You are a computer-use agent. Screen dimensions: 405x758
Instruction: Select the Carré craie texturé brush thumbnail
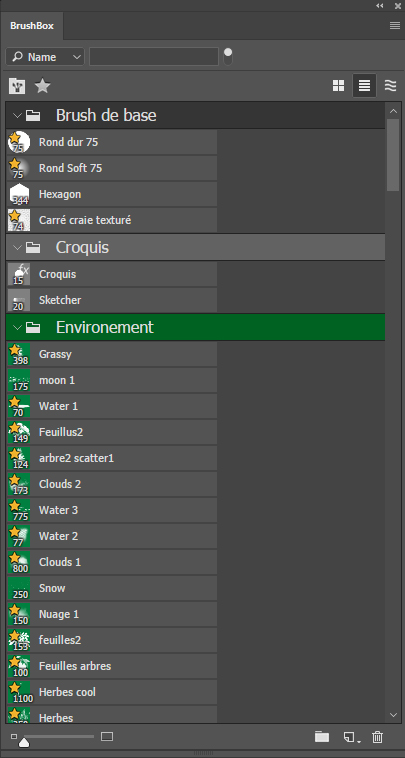point(19,220)
